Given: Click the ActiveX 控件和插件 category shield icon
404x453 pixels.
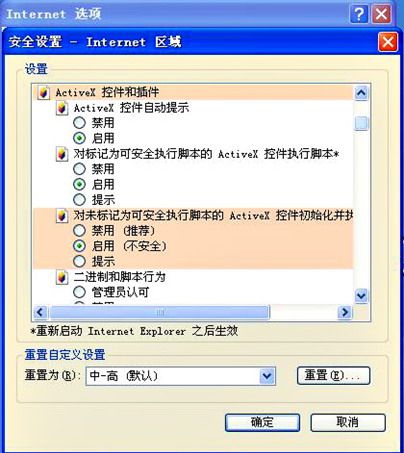Looking at the screenshot, I should tap(43, 92).
